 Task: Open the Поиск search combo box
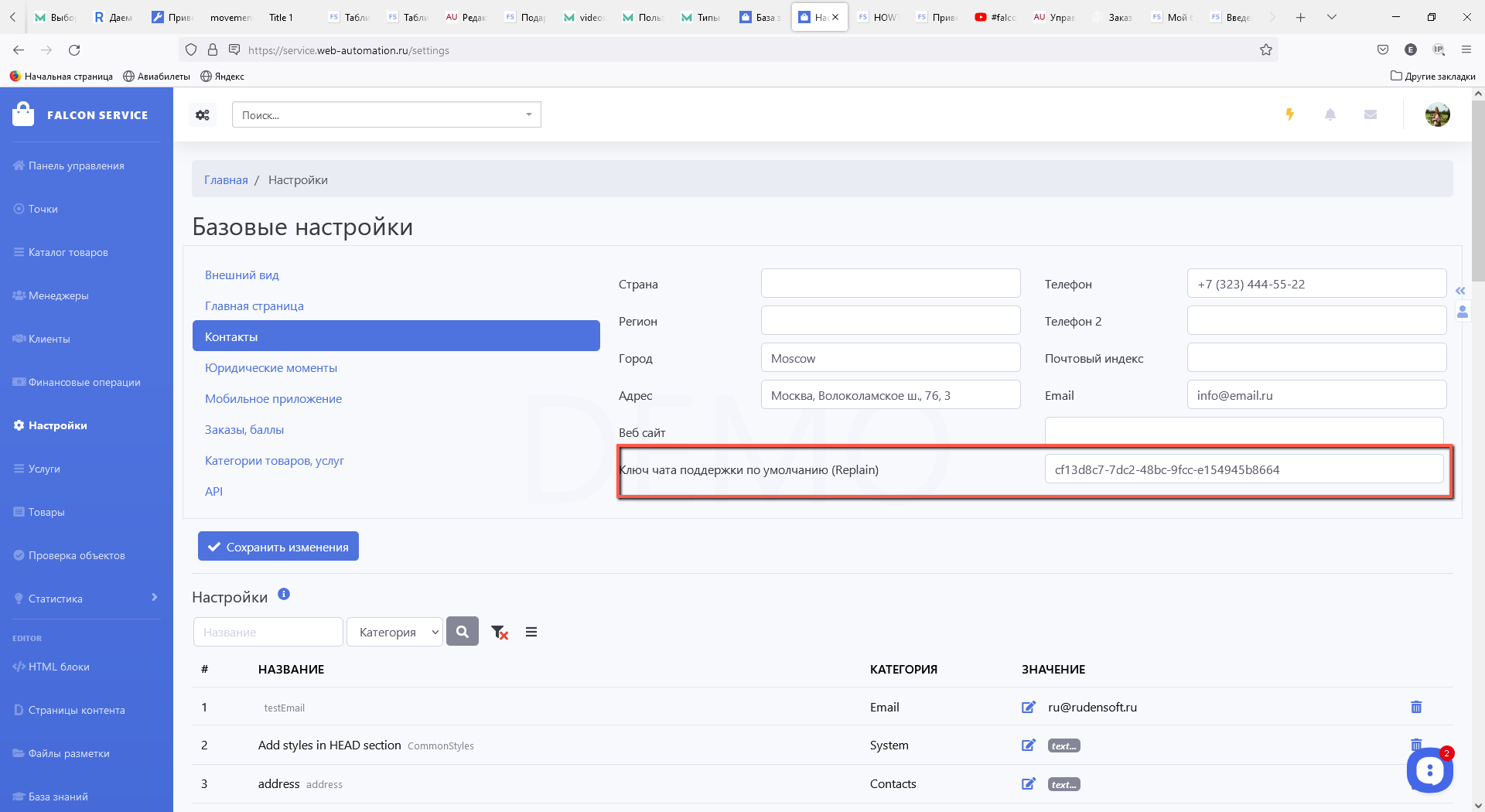pos(386,115)
